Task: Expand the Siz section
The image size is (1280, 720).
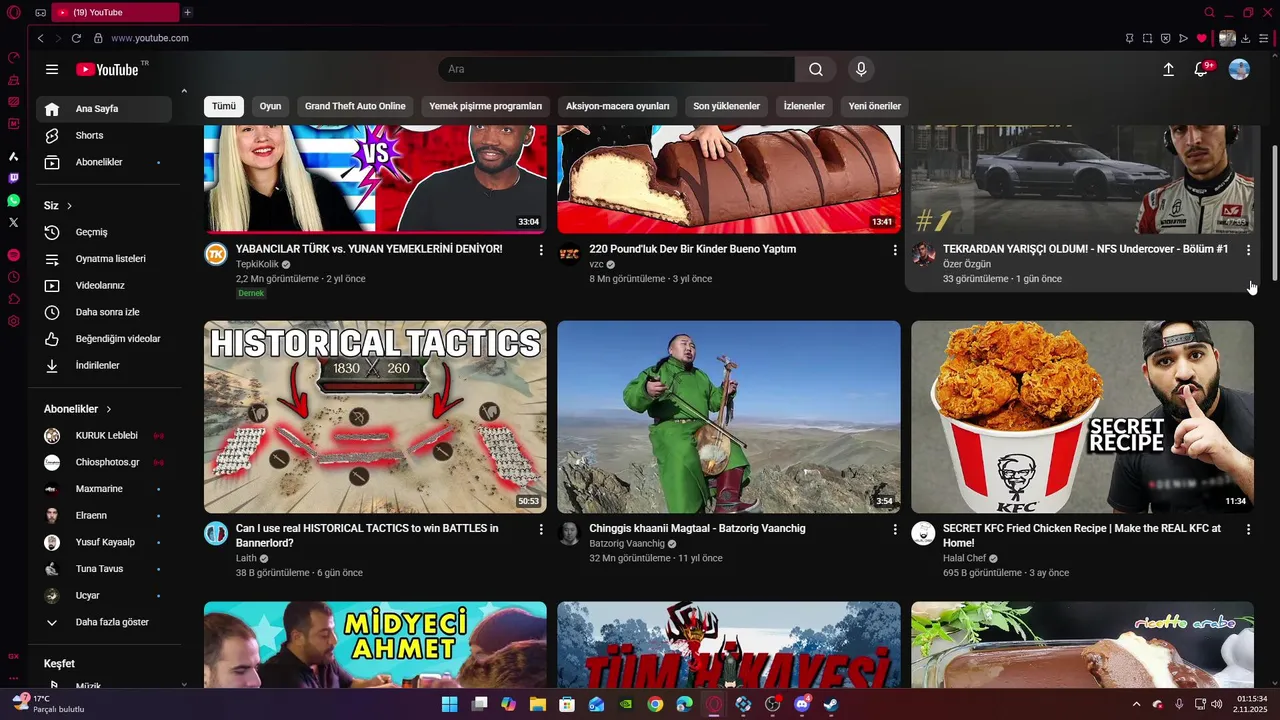Action: [59, 205]
